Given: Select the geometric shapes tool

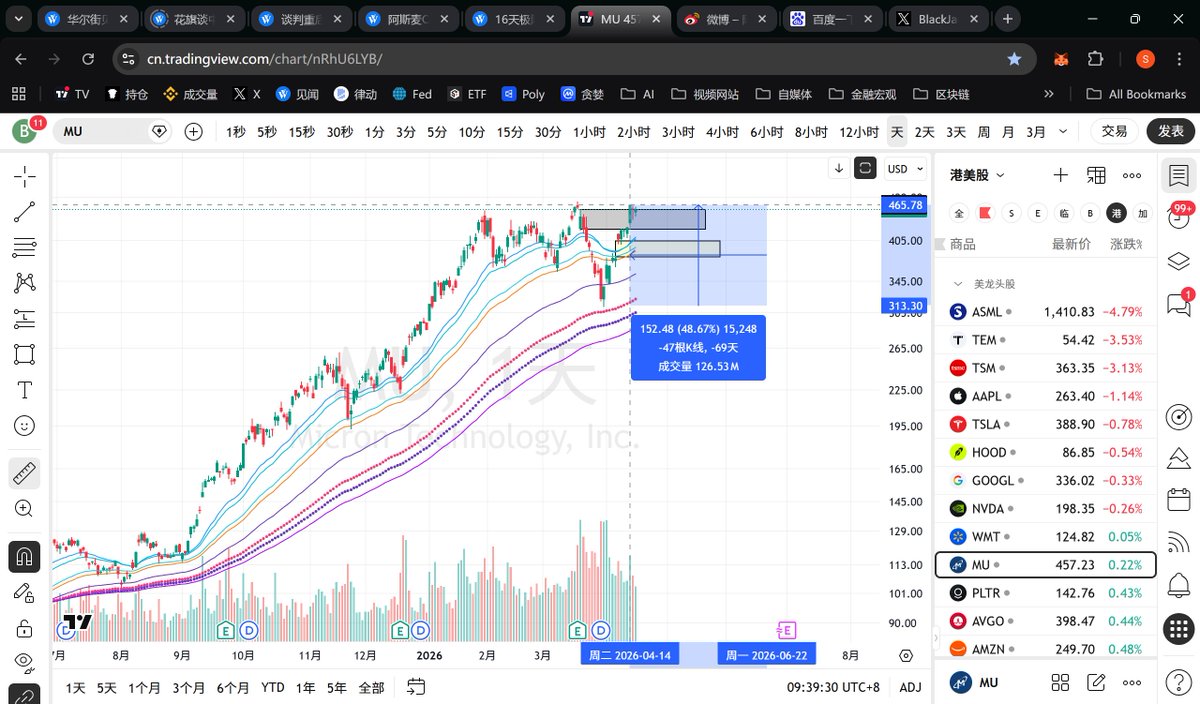Looking at the screenshot, I should coord(25,354).
